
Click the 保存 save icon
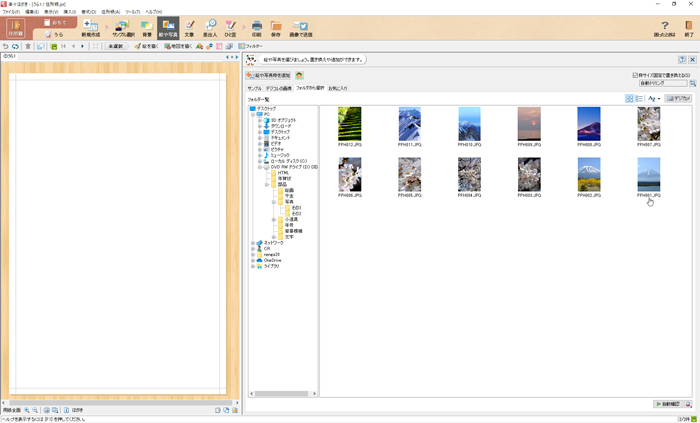pos(275,27)
